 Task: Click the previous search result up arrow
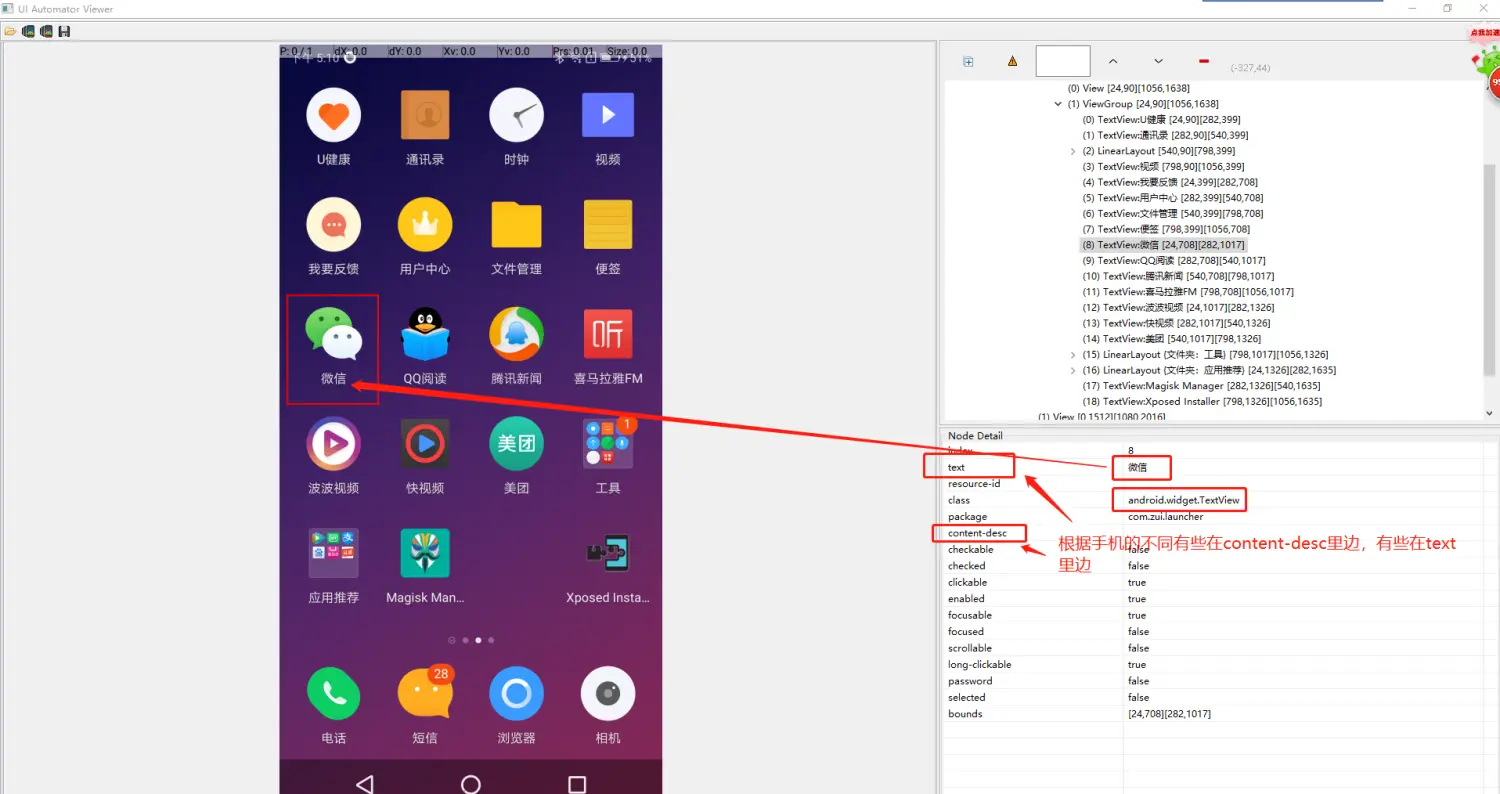tap(1113, 61)
